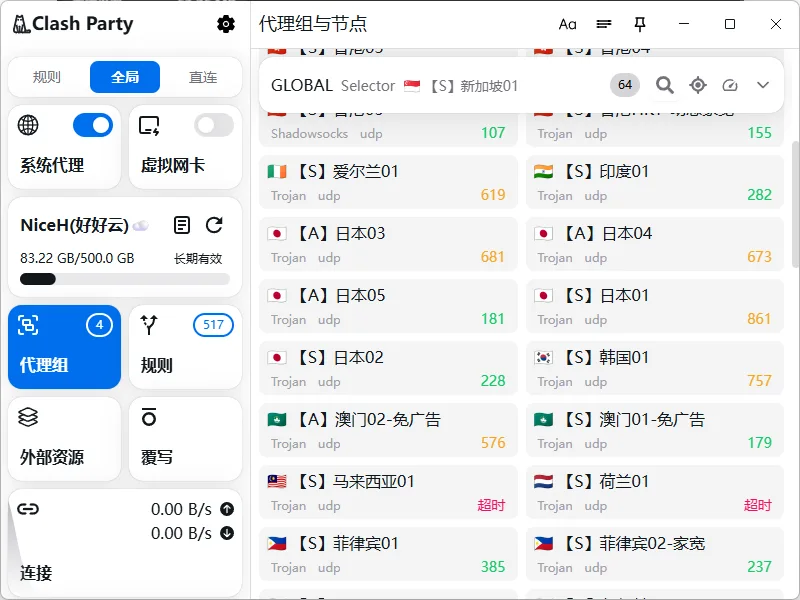Click the cloud icon beside NiceH(好好云)
Screen dimensions: 800x600
(x=141, y=226)
